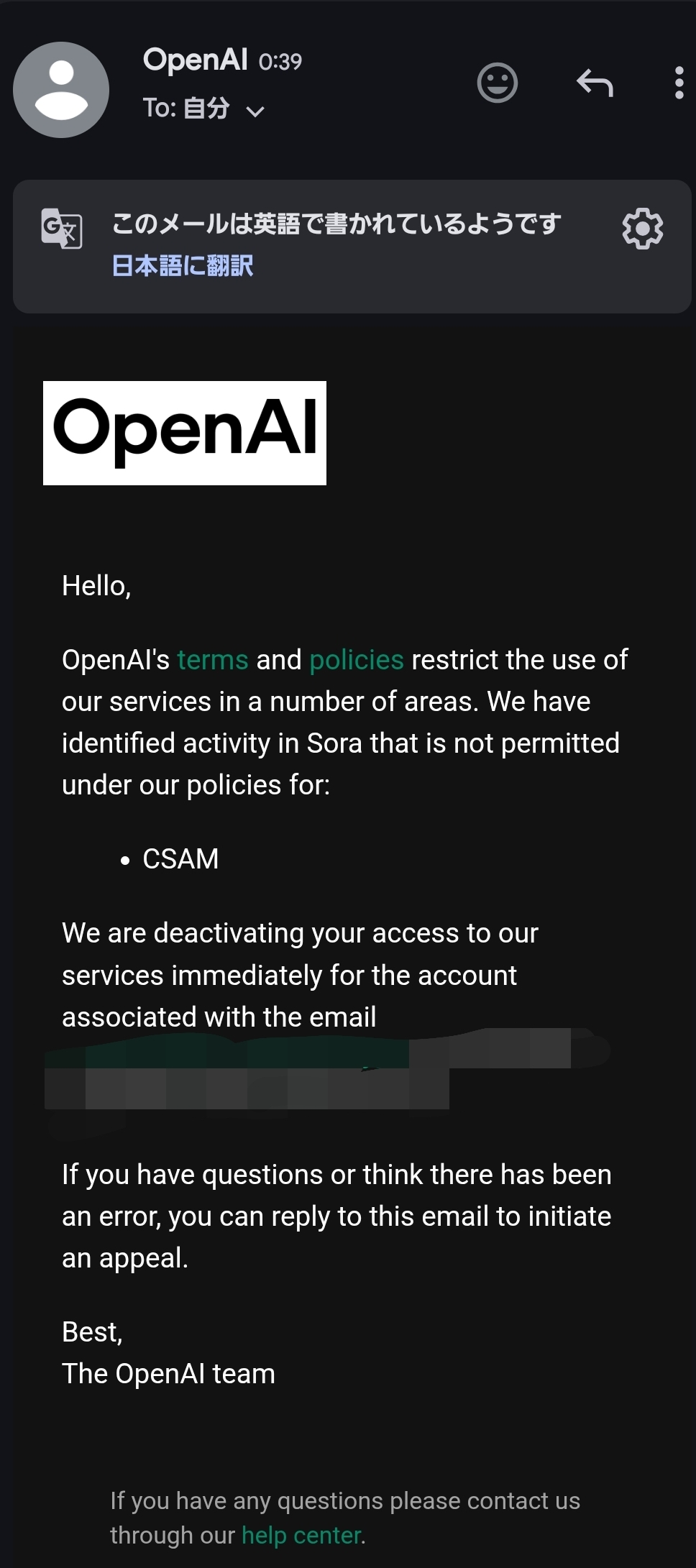Follow the "help center" link
This screenshot has height=1568, width=696.
(x=301, y=1535)
